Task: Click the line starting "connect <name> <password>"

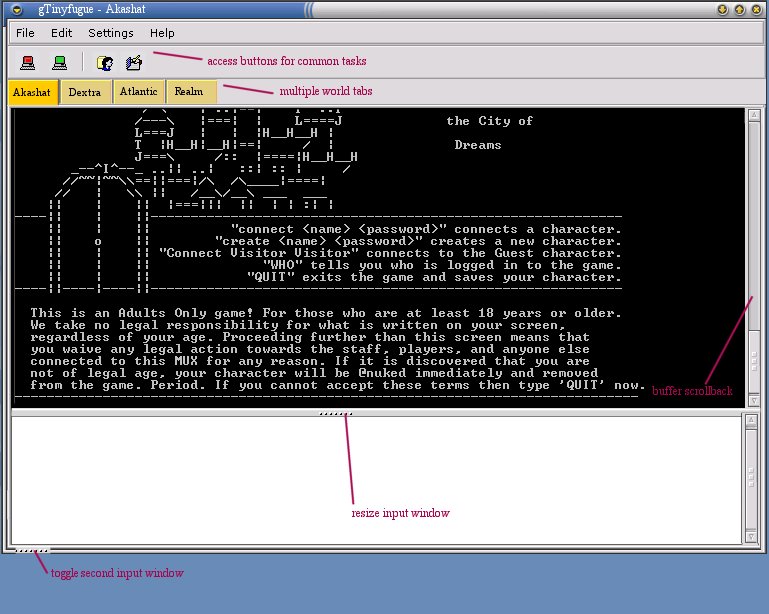Action: [426, 229]
